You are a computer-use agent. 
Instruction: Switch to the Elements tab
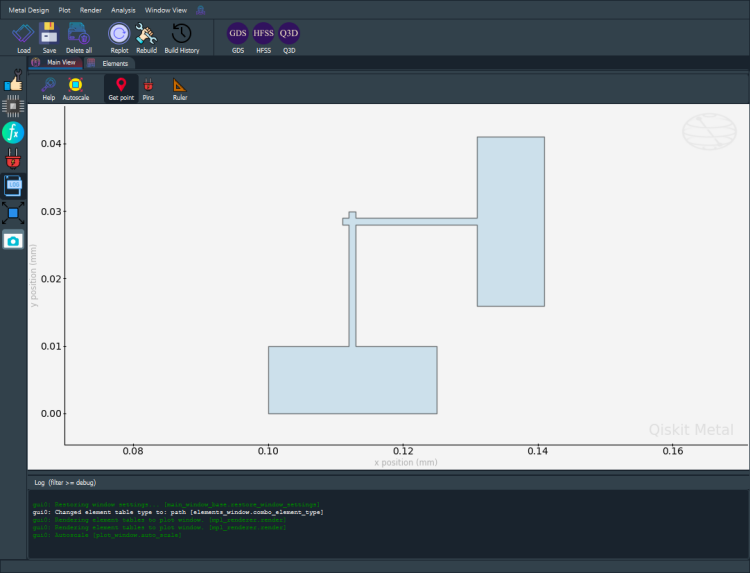(x=109, y=63)
